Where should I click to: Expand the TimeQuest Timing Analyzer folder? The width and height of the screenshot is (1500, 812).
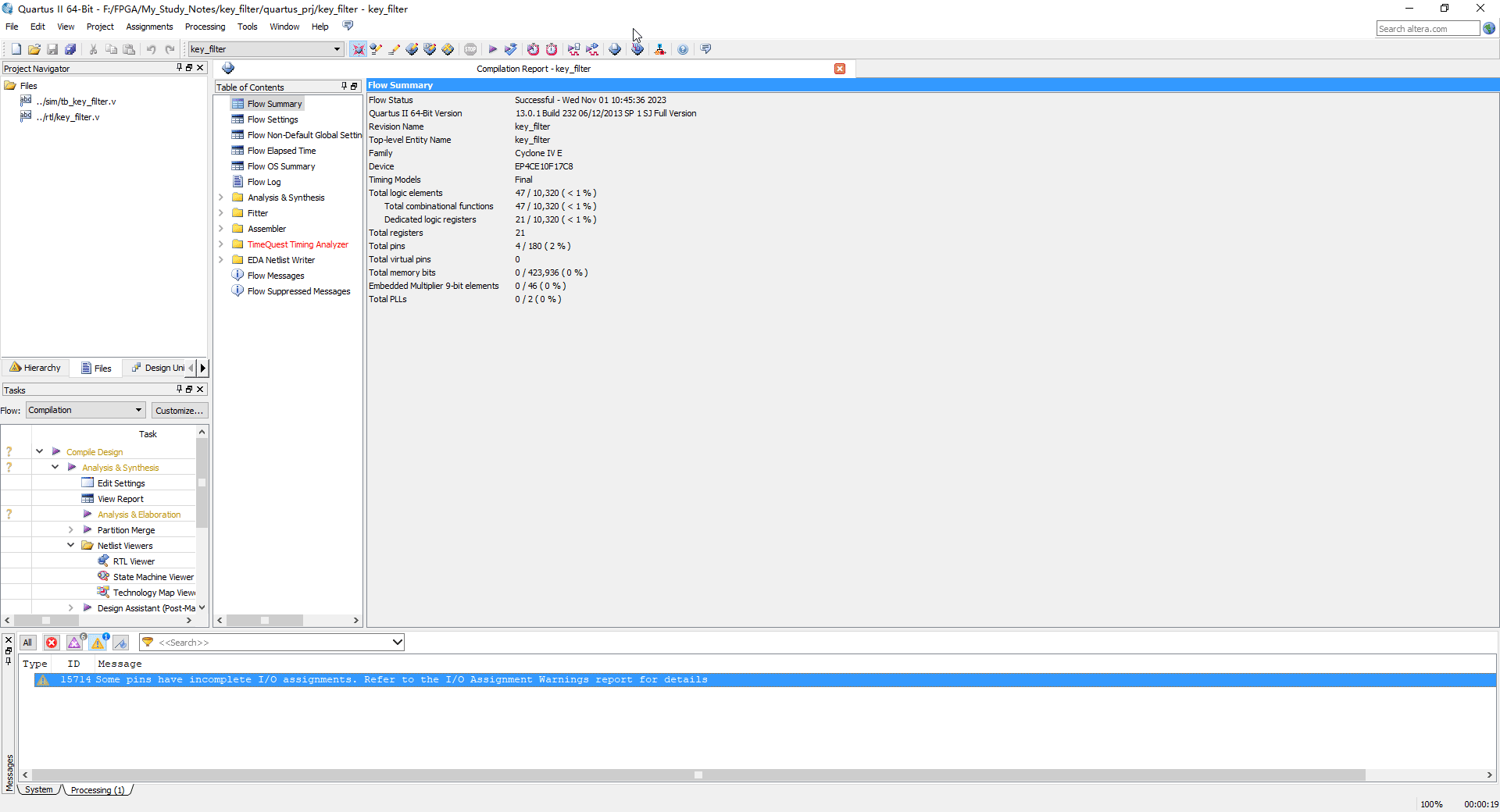tap(221, 244)
